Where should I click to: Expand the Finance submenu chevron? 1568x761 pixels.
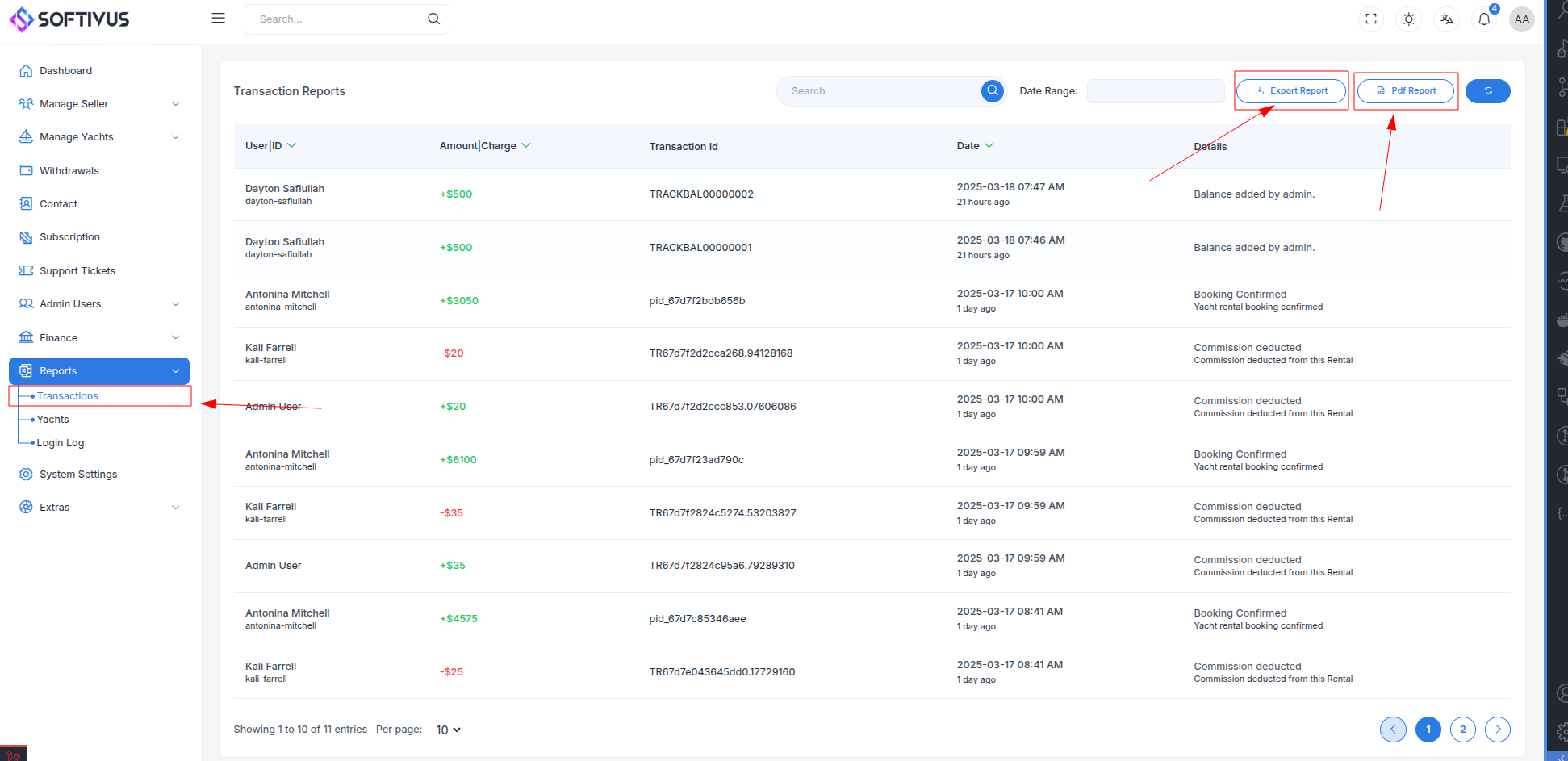[x=175, y=337]
